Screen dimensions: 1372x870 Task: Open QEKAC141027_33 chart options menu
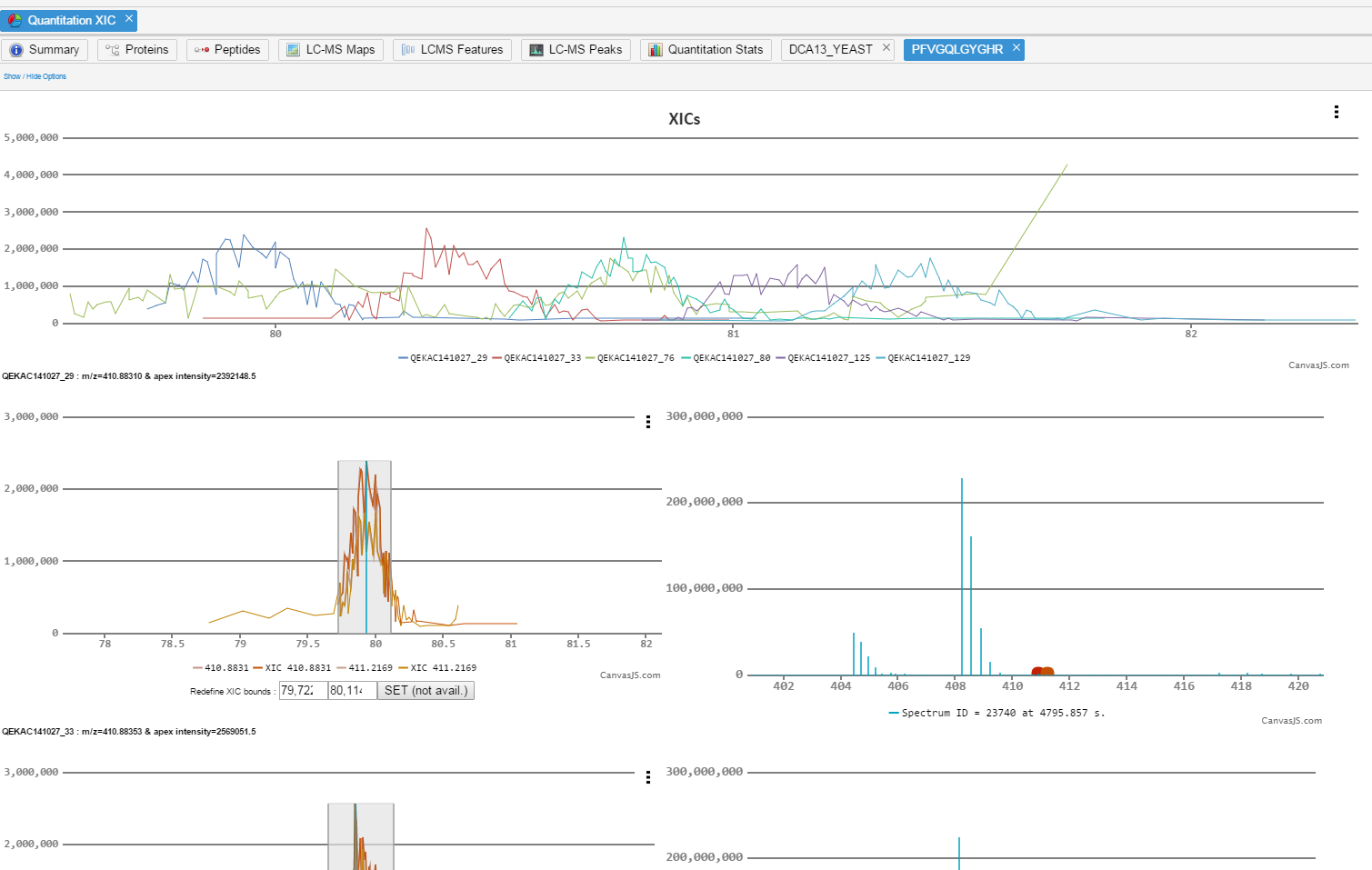647,777
